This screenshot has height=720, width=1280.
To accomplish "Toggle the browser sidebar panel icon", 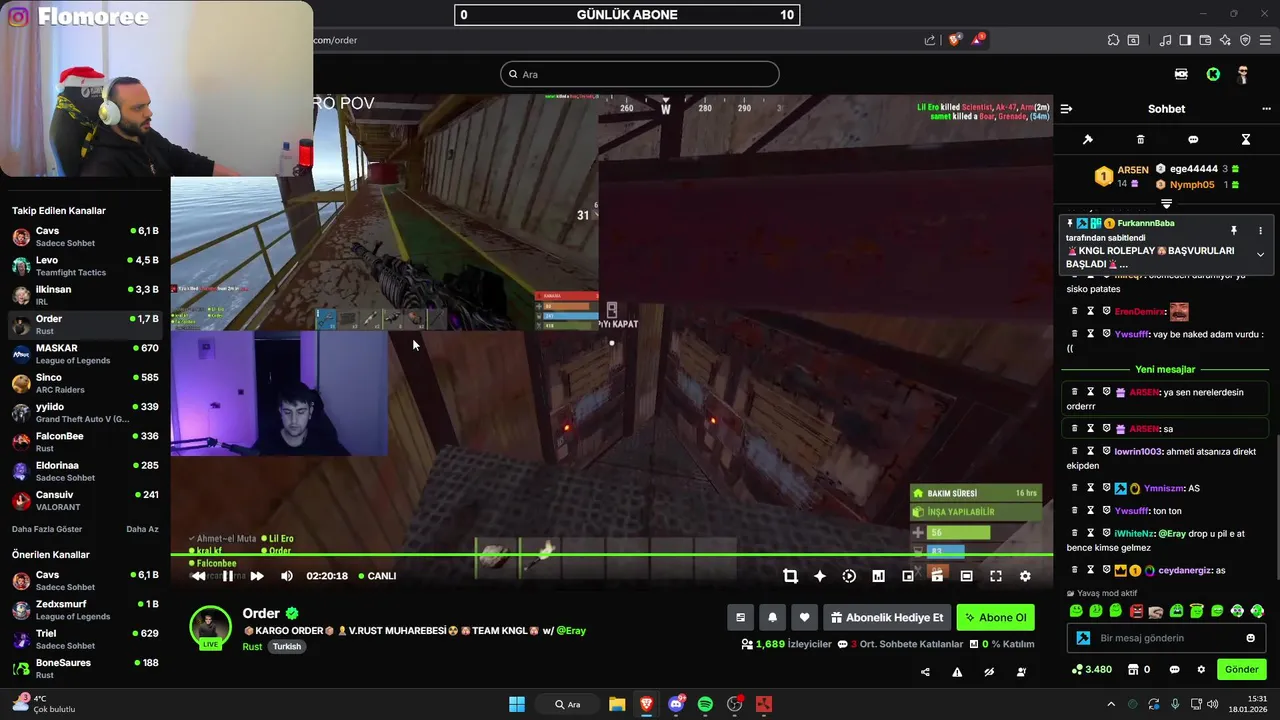I will coord(1185,40).
